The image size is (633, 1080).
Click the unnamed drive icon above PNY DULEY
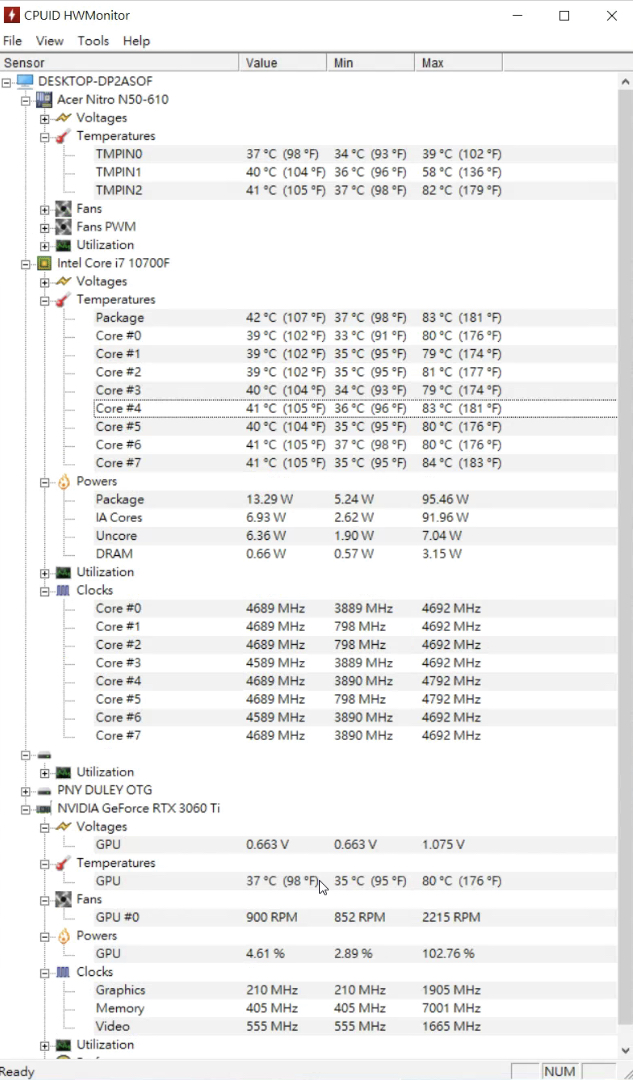(x=44, y=754)
